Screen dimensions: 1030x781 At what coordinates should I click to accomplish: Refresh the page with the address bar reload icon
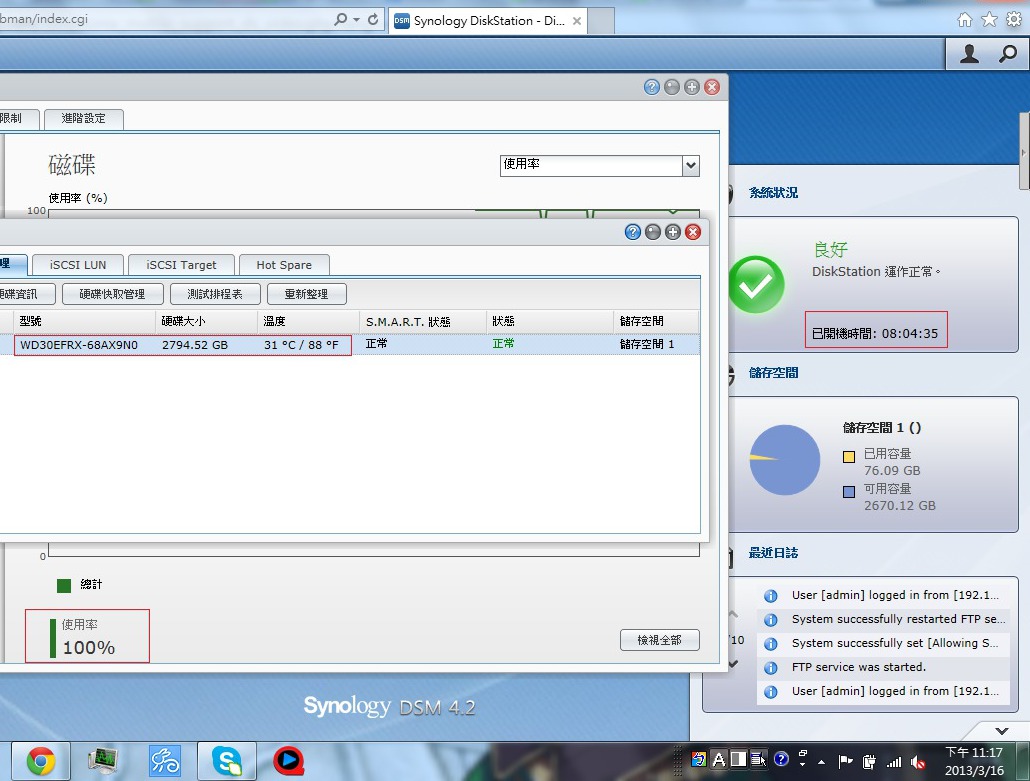(372, 19)
